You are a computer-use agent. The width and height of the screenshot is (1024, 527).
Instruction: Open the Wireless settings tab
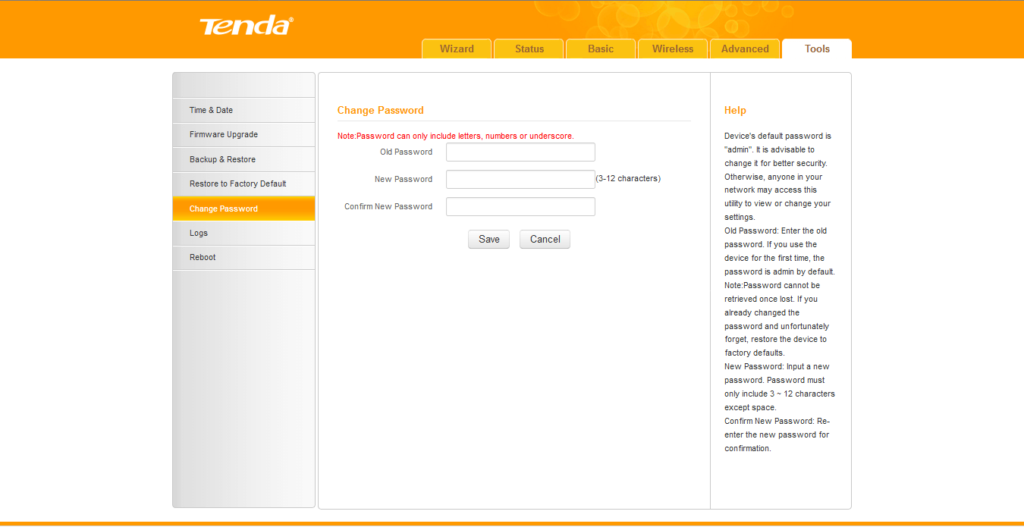(673, 49)
